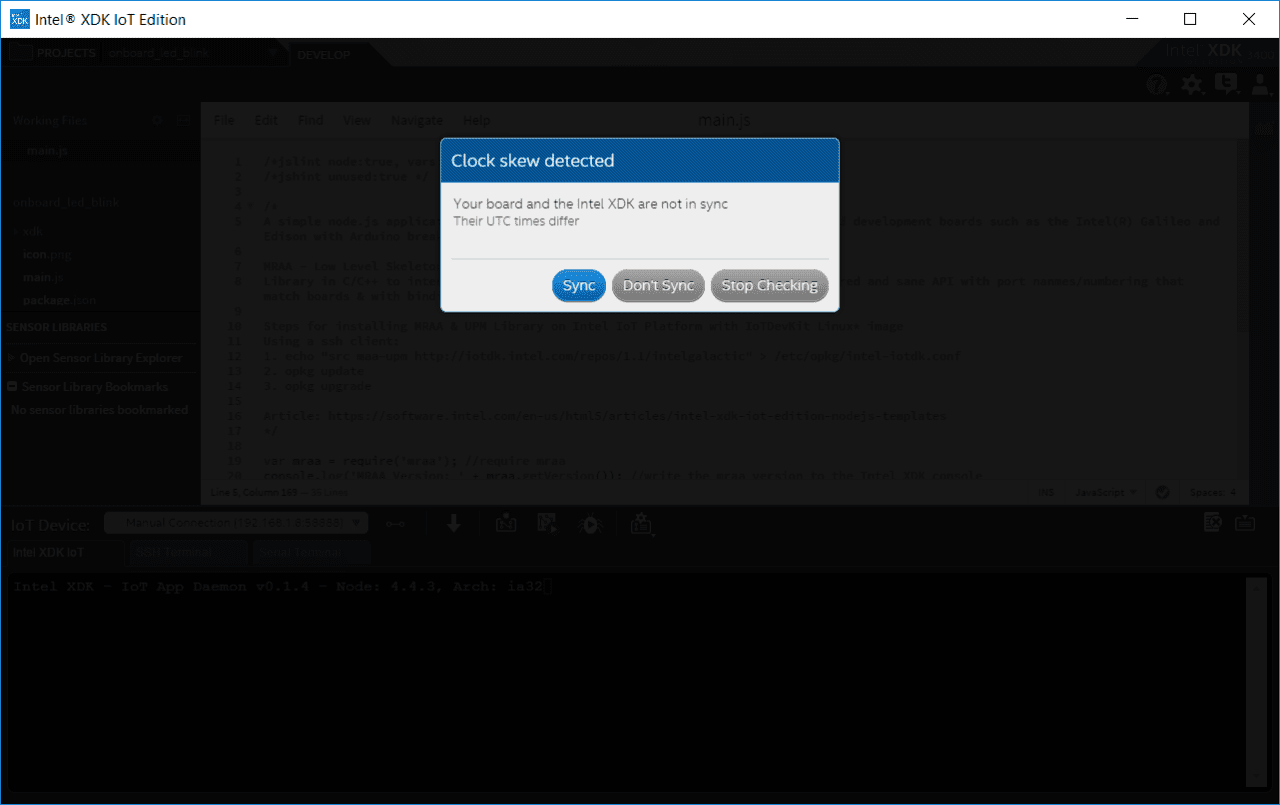Open the Navigate menu
The image size is (1280, 805).
(x=417, y=120)
